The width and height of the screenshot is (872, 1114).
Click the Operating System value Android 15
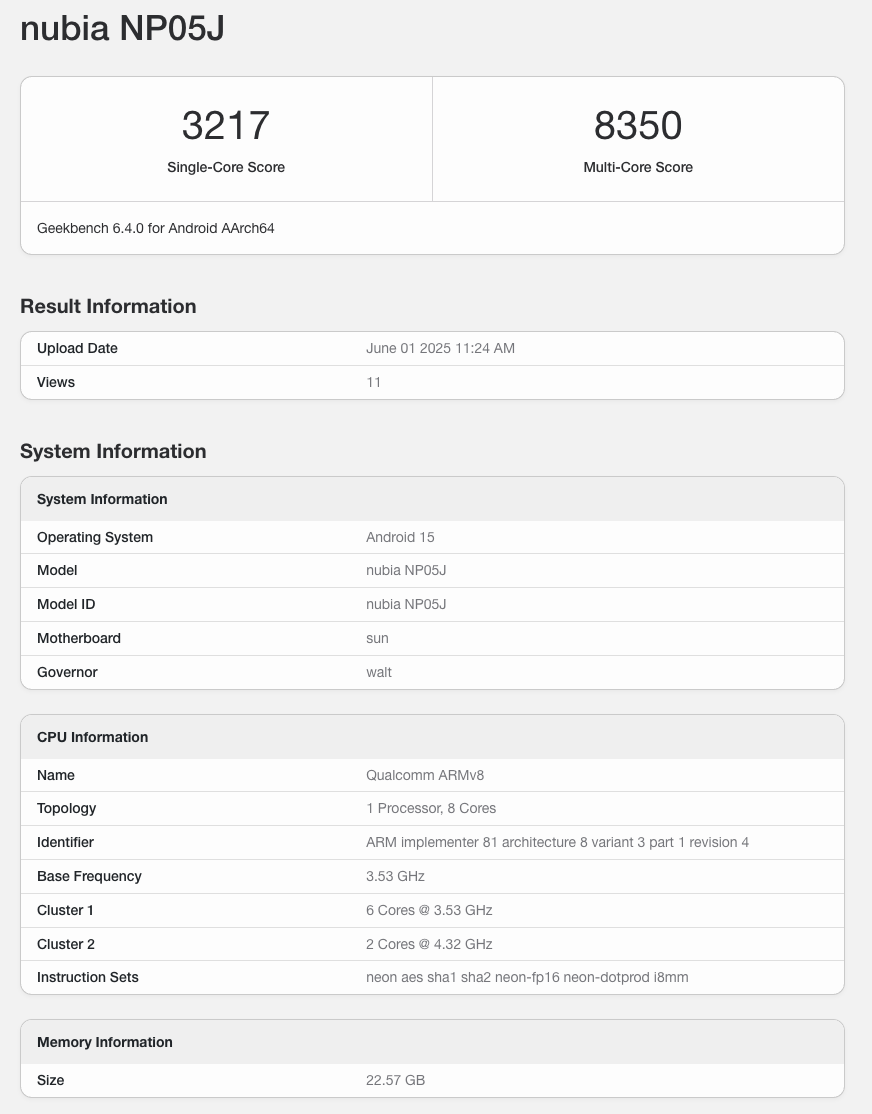400,537
